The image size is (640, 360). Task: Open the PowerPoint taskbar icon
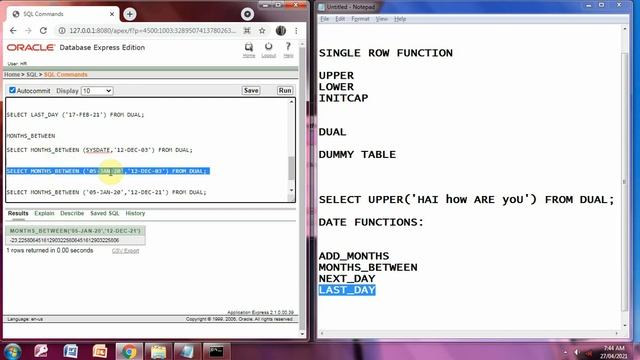coord(100,351)
